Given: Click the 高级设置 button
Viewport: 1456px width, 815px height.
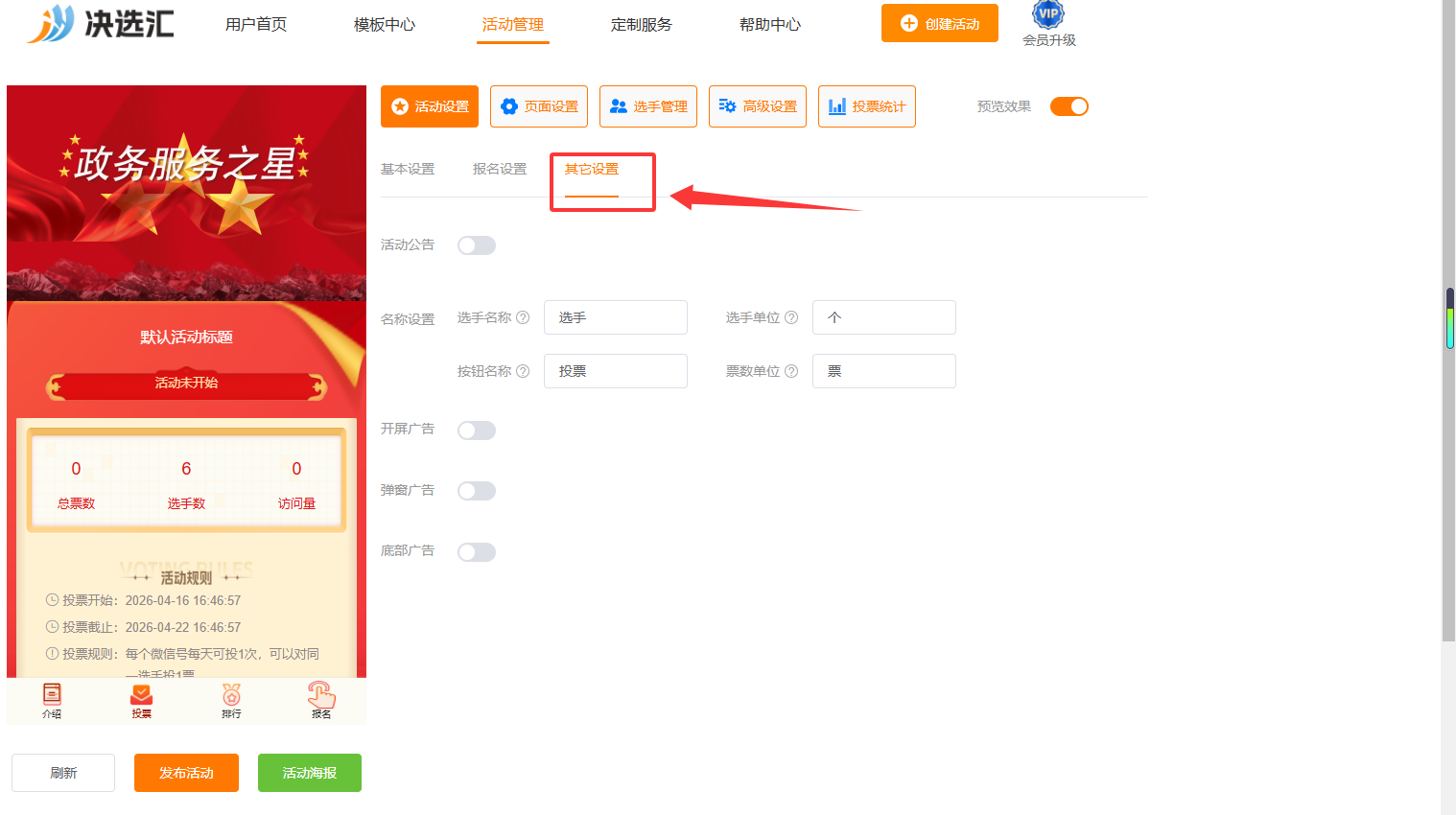Looking at the screenshot, I should [758, 106].
